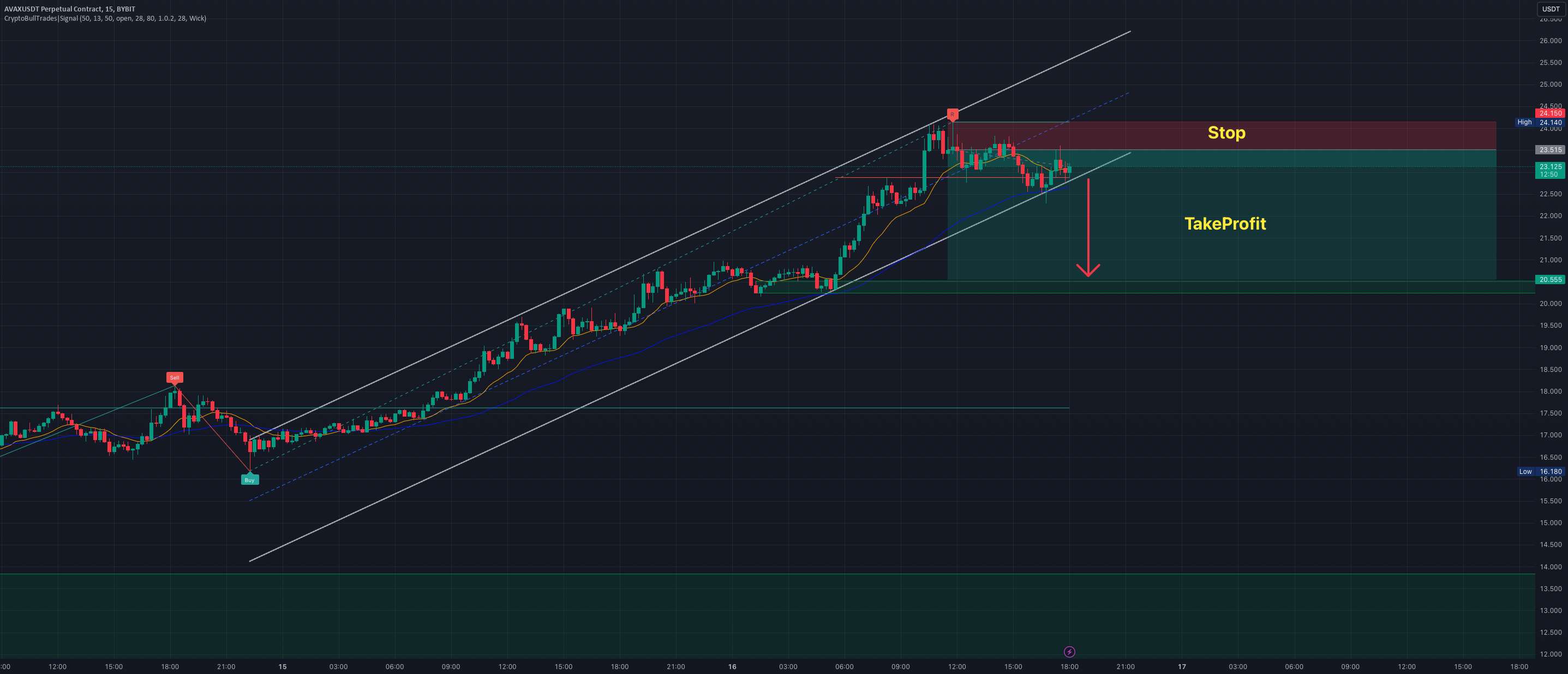
Task: Select the green Buy signal label
Action: (249, 480)
